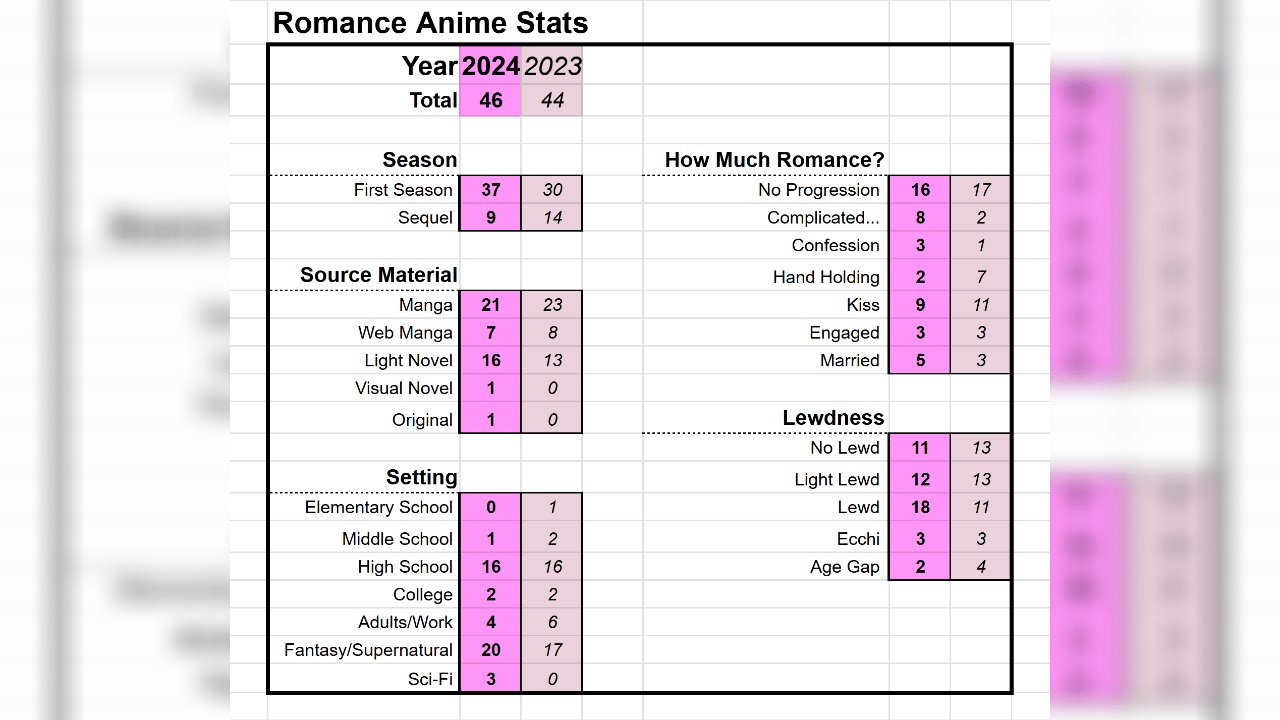Select the Manga row label
Screen dimensions: 1280x720
pos(425,305)
